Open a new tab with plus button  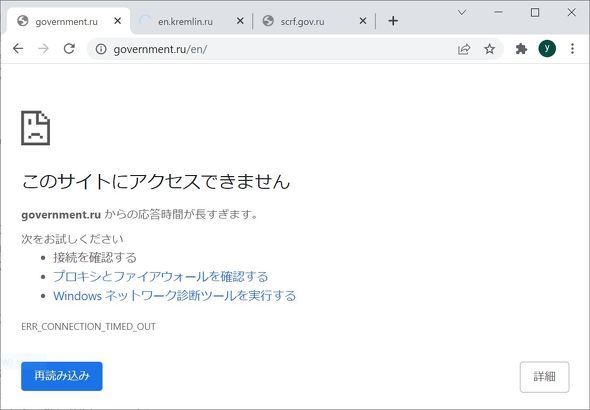pos(393,21)
